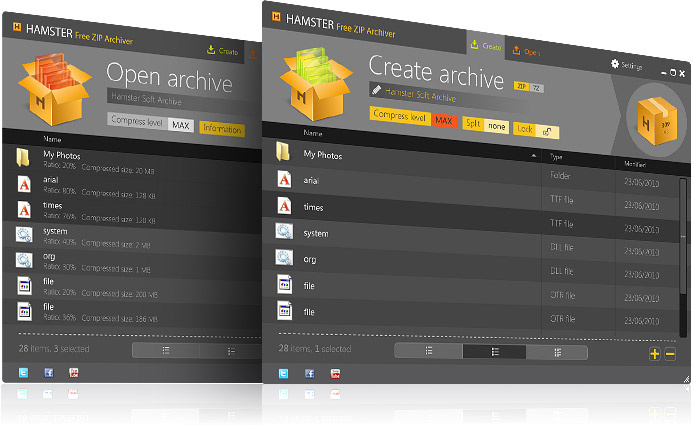This screenshot has width=694, height=425.
Task: Click system file icon in Open archive window
Action: (24, 234)
